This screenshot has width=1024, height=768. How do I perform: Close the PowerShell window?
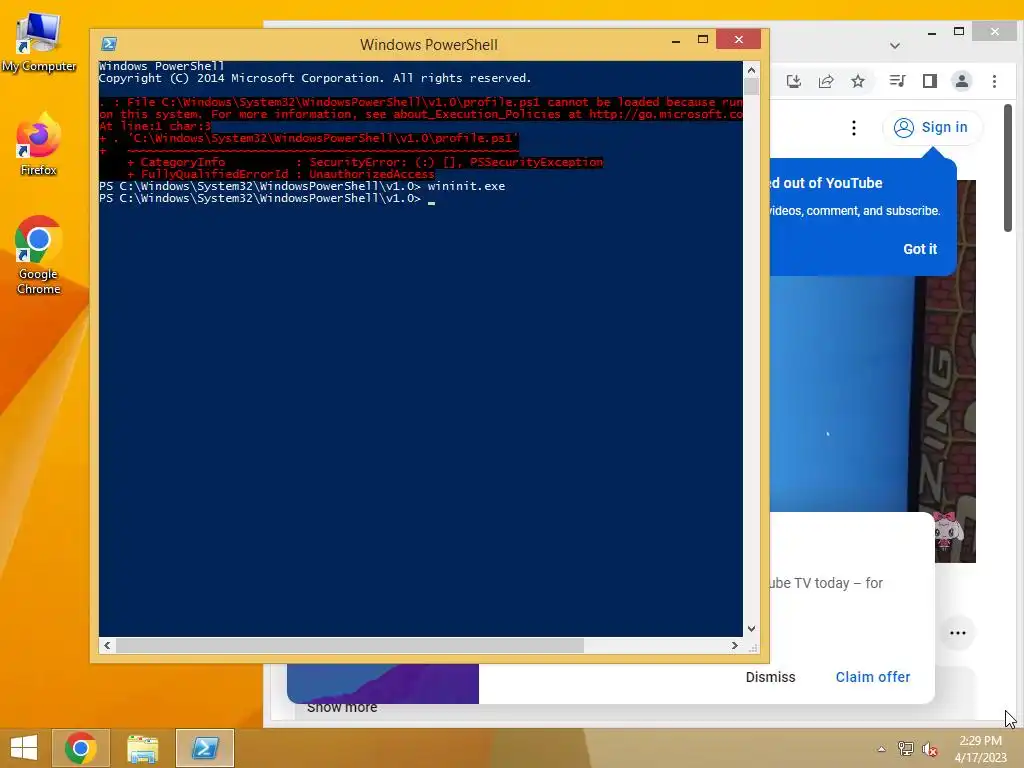[x=739, y=39]
